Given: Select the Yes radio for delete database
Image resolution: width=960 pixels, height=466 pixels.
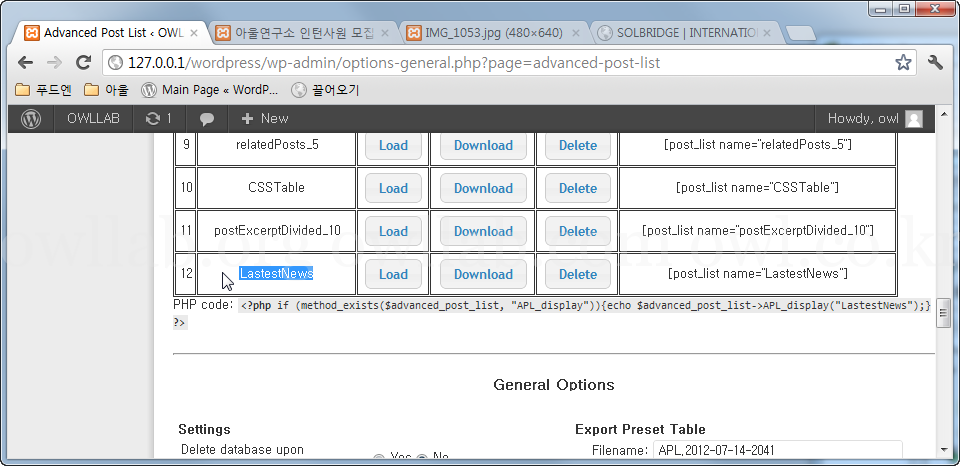Looking at the screenshot, I should tap(379, 459).
